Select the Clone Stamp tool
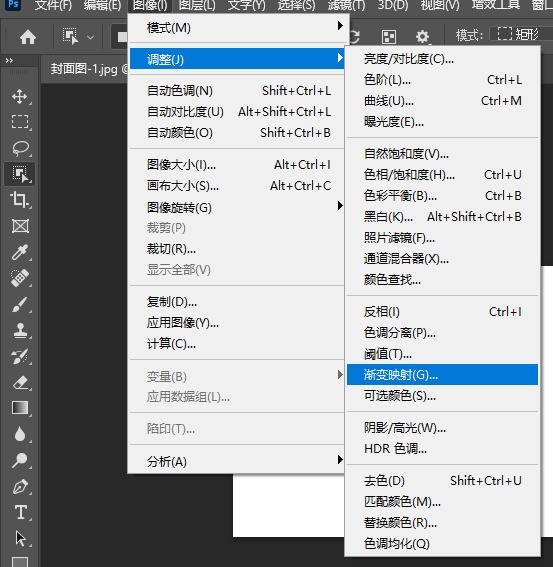This screenshot has height=567, width=553. tap(20, 330)
